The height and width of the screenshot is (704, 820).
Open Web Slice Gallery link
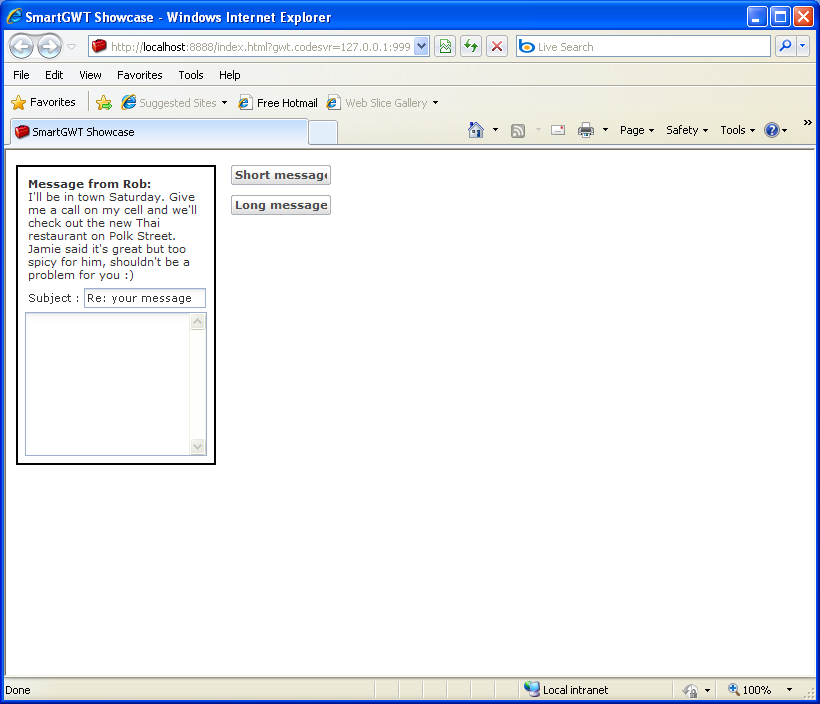point(377,103)
